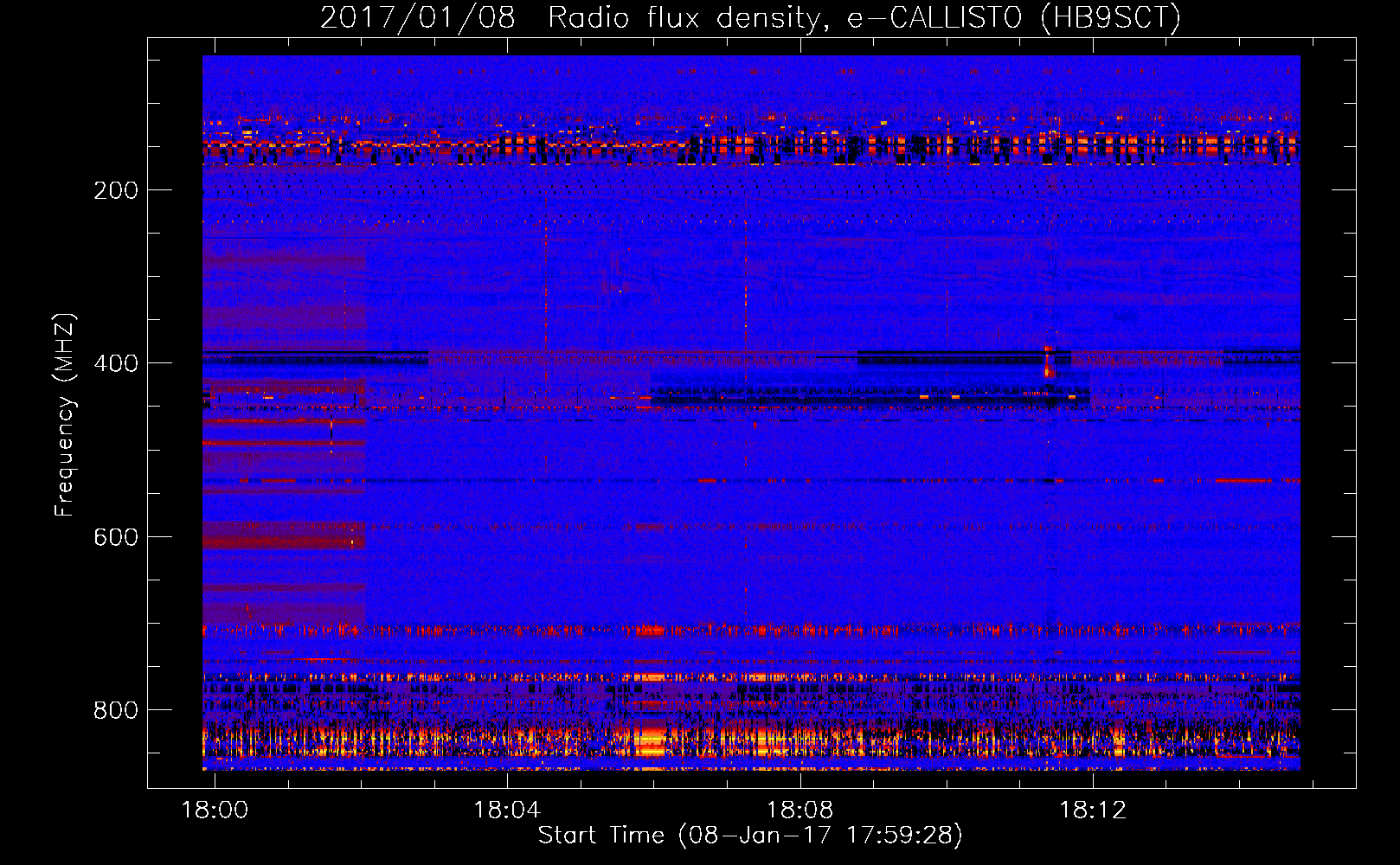Image resolution: width=1400 pixels, height=865 pixels.
Task: Click the '400' frequency tick label
Action: click(116, 363)
